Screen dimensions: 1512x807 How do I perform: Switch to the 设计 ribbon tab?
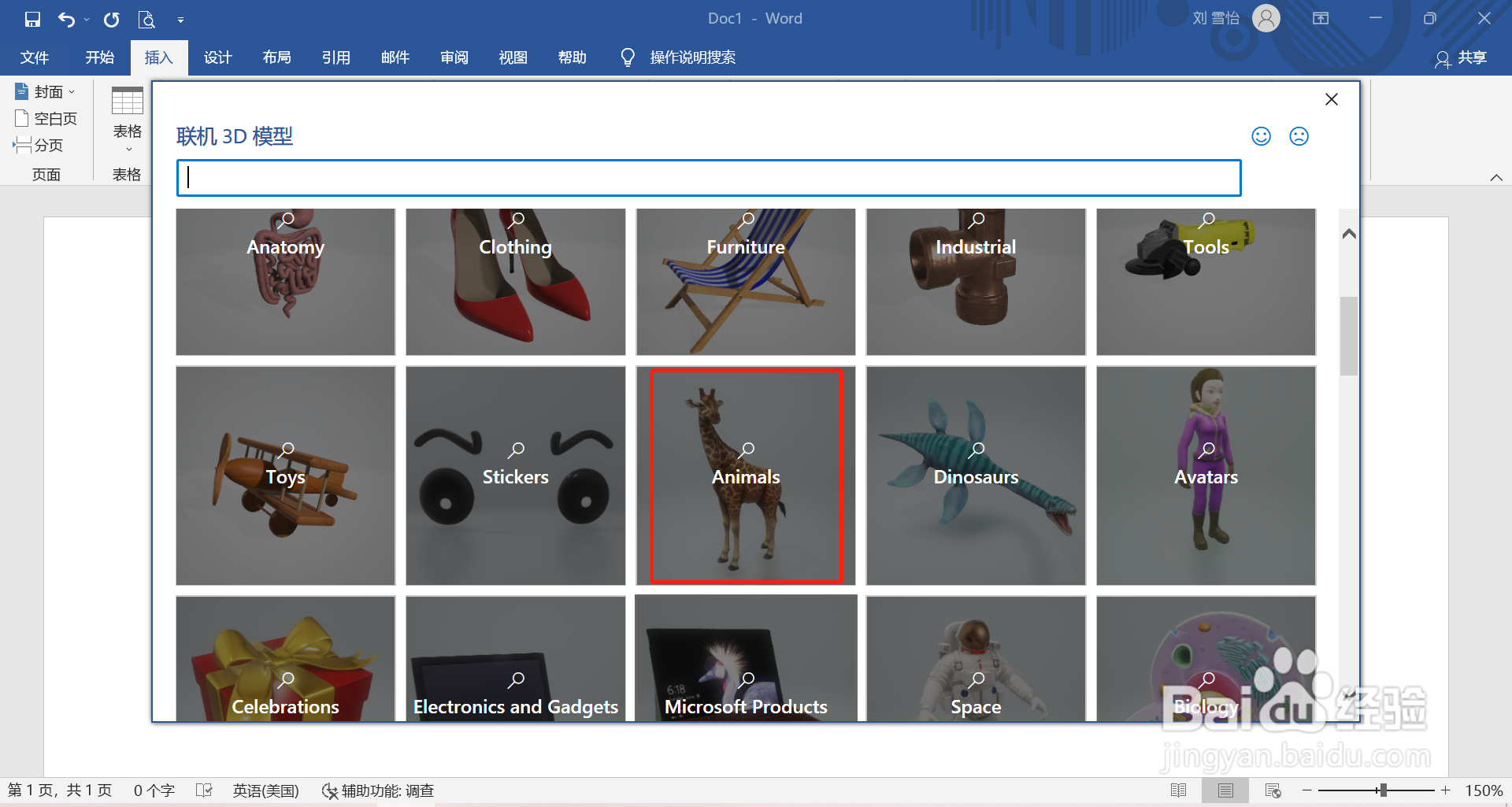[x=218, y=57]
